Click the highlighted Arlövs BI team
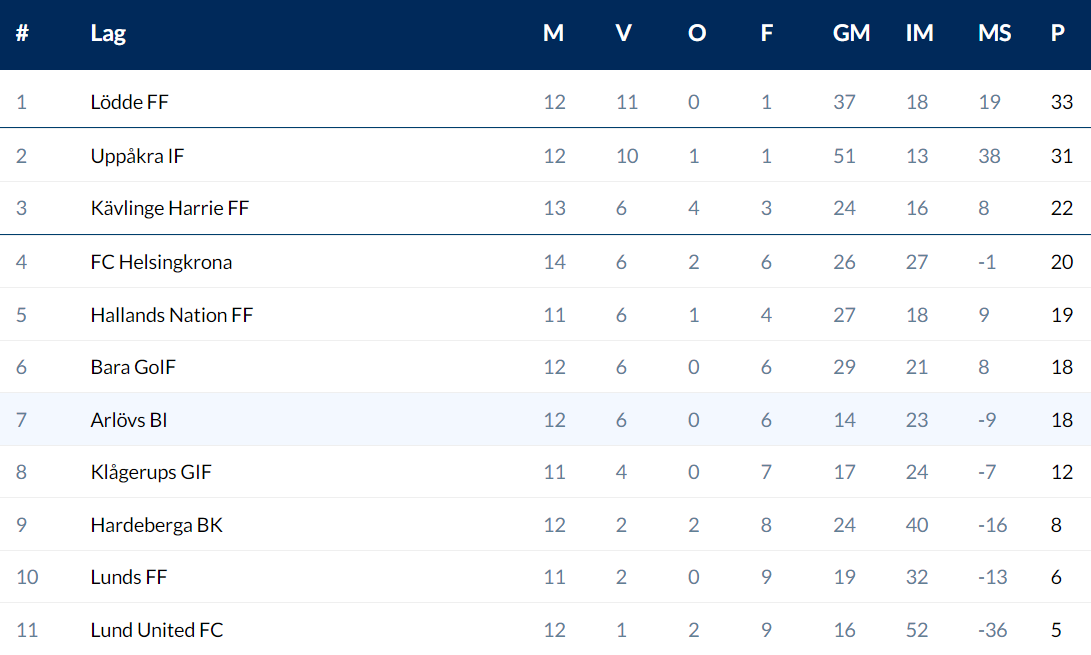Screen dimensions: 1091x655 click(x=129, y=420)
